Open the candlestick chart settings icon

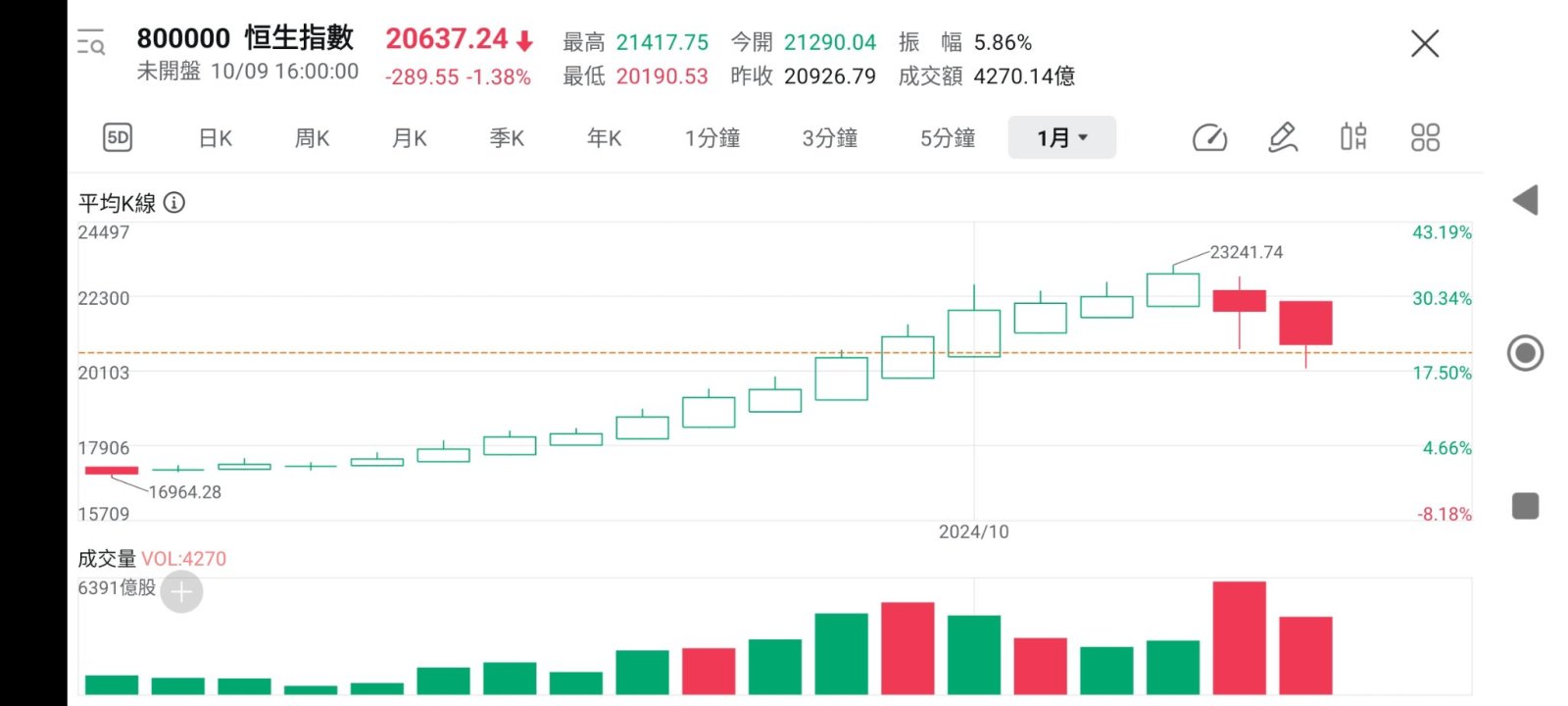tap(1353, 136)
